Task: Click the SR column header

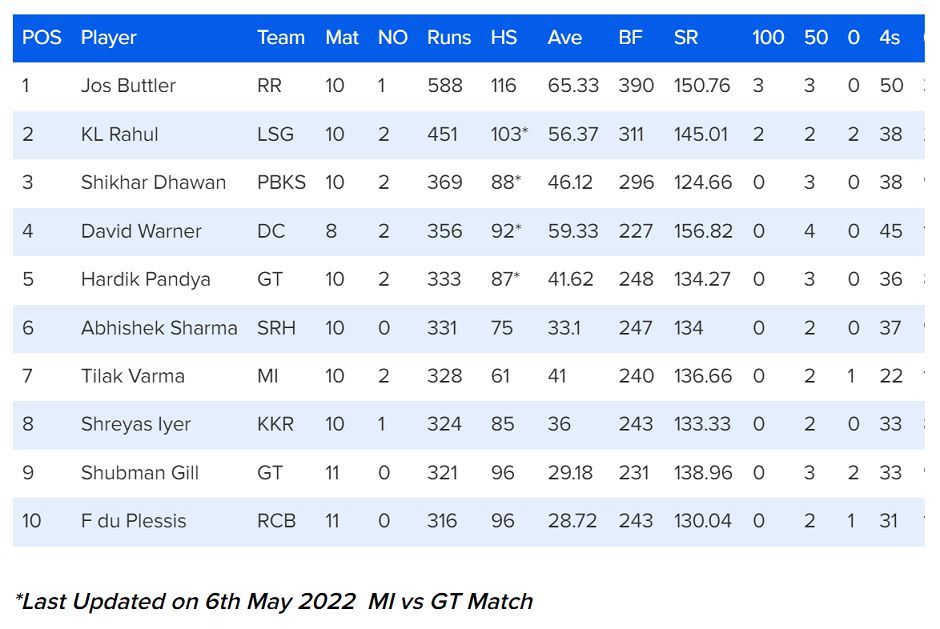Action: point(685,38)
